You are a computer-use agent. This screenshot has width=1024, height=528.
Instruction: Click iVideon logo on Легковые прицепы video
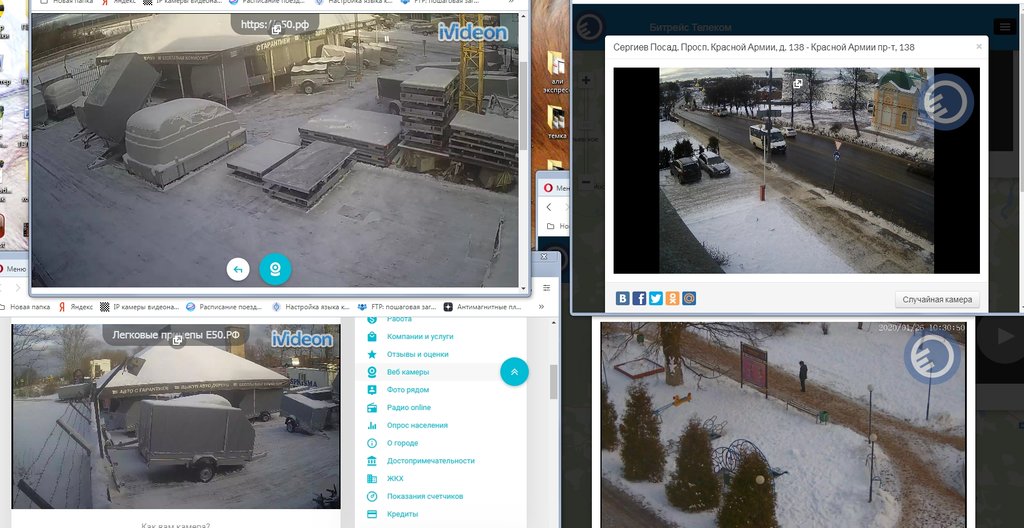(302, 338)
